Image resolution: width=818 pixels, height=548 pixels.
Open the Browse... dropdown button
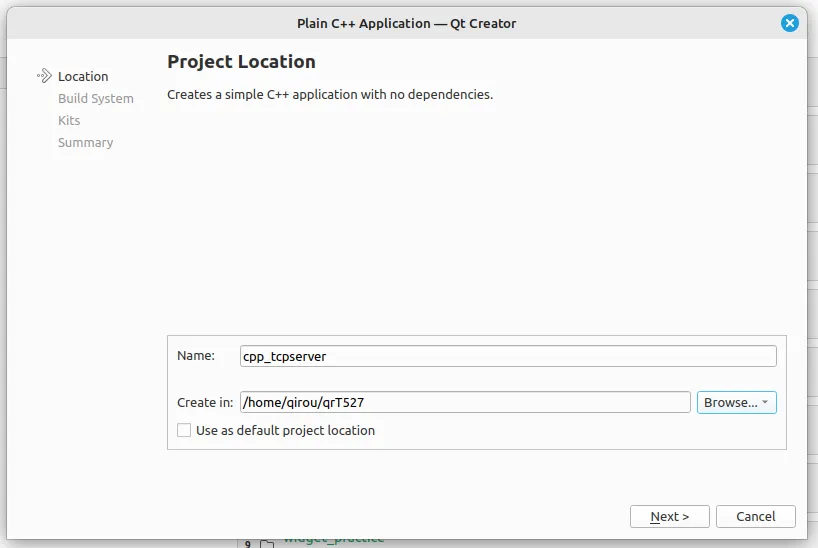pos(736,402)
